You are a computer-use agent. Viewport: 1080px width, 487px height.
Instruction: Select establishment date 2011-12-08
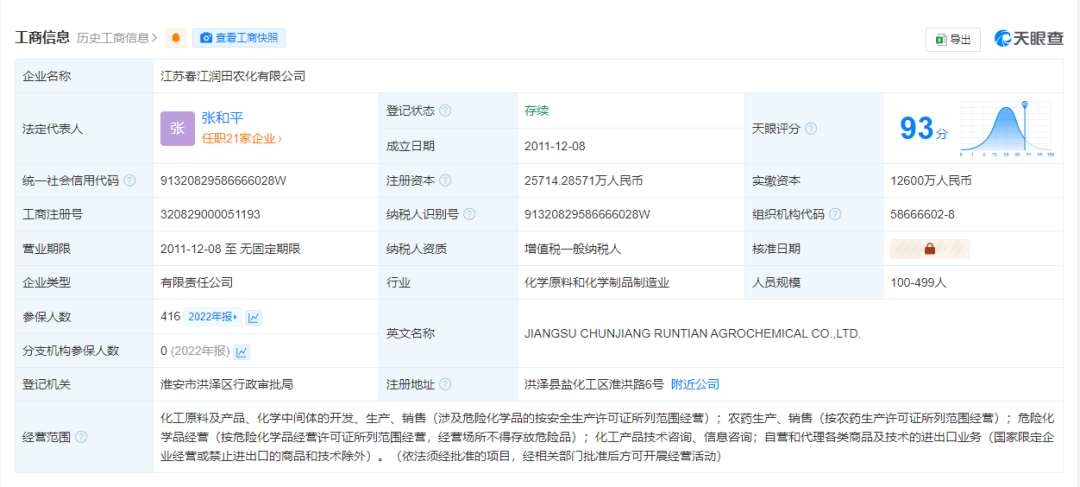pyautogui.click(x=554, y=146)
